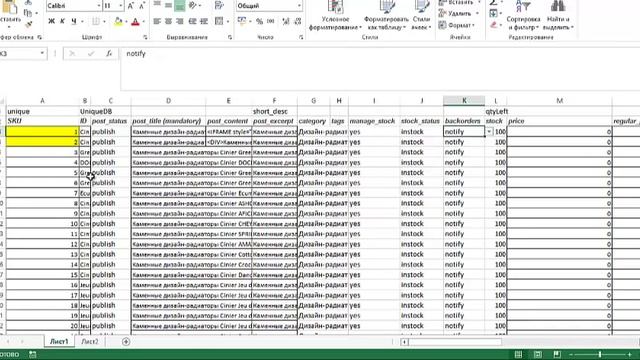
Task: Switch to Normal view in status bar
Action: coord(518,354)
